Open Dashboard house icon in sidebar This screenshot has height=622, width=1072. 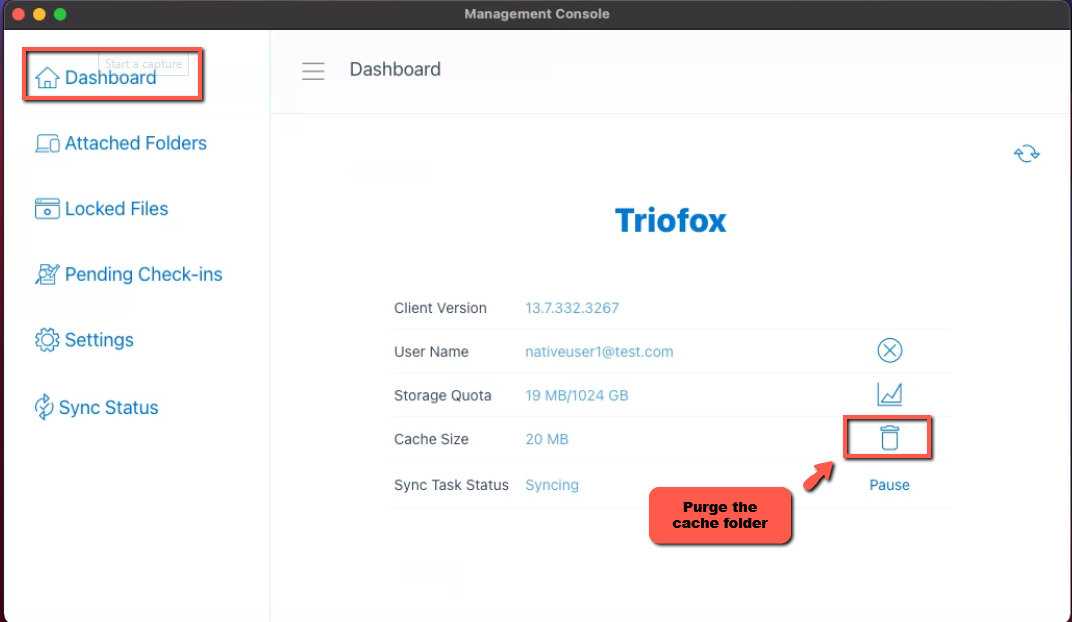[x=47, y=78]
